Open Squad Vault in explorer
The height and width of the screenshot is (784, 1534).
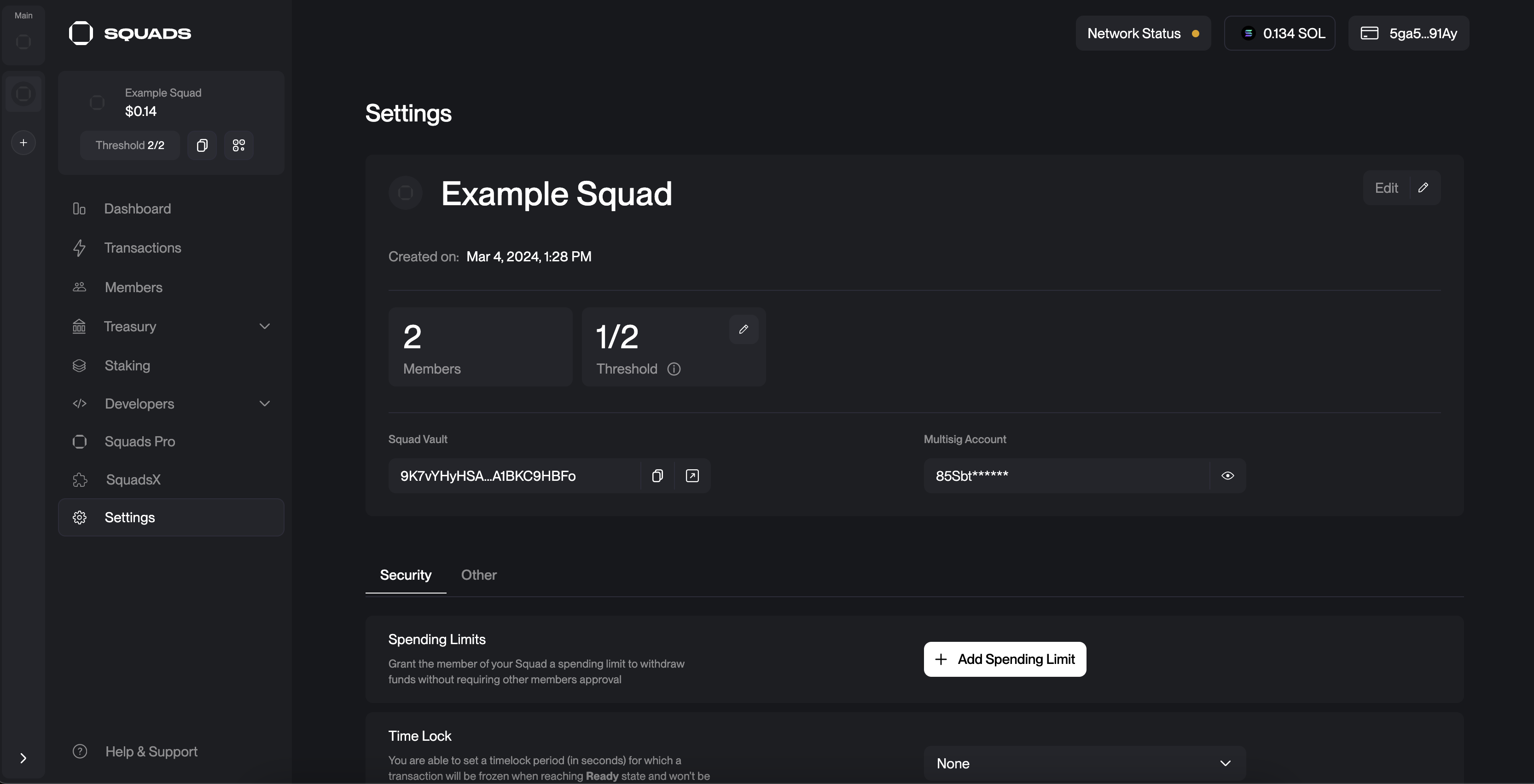[692, 476]
